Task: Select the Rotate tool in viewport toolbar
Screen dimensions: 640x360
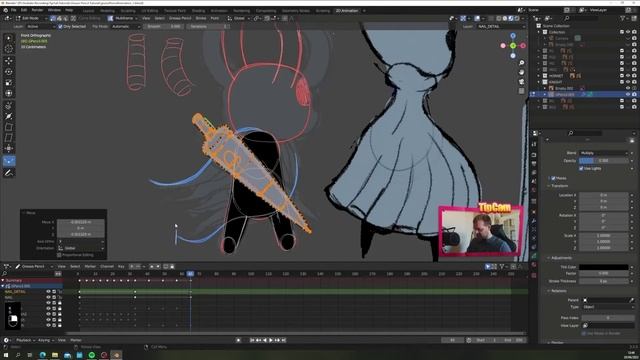Action: tap(9, 72)
